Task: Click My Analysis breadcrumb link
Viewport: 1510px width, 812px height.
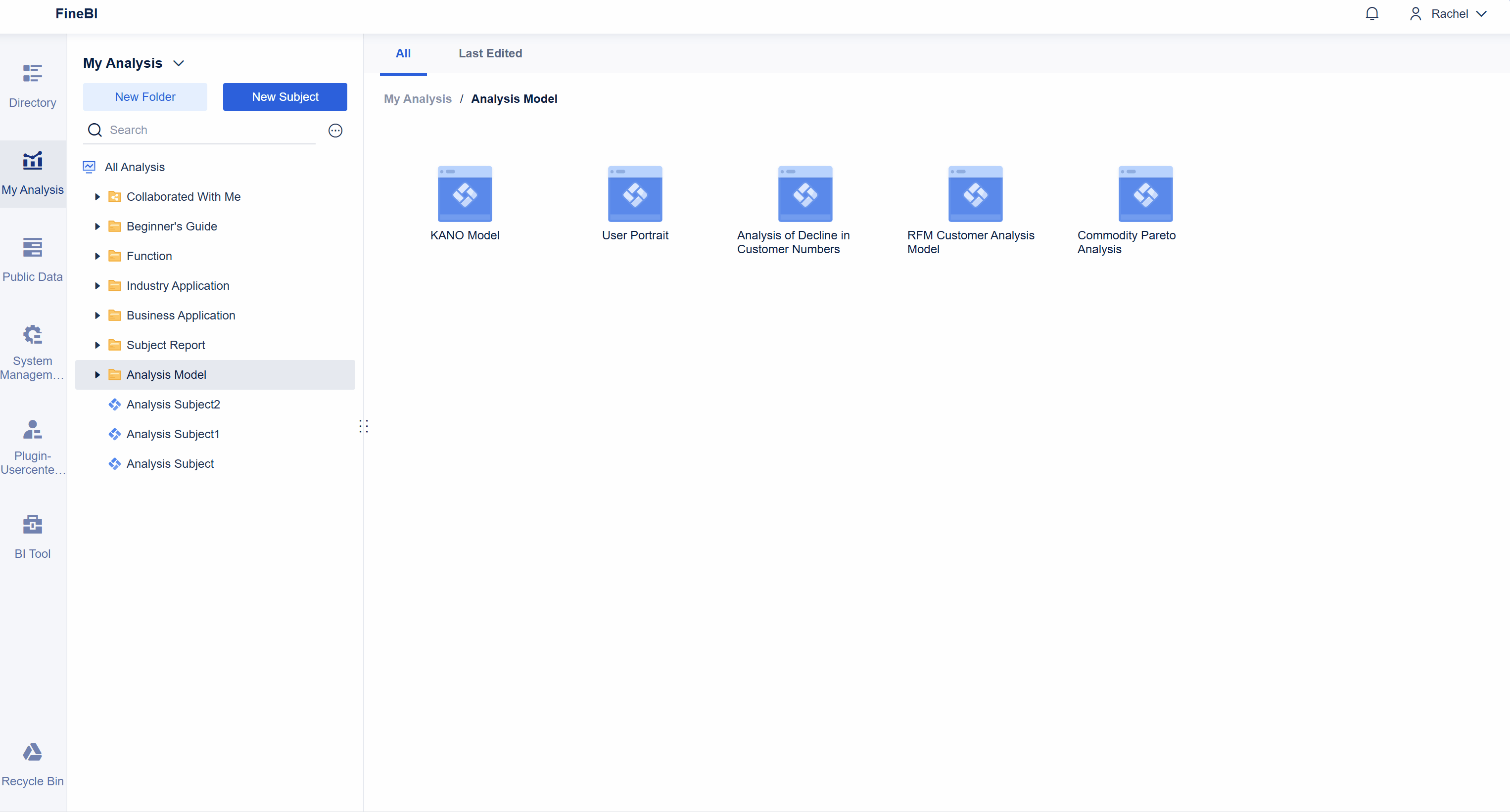Action: (418, 99)
